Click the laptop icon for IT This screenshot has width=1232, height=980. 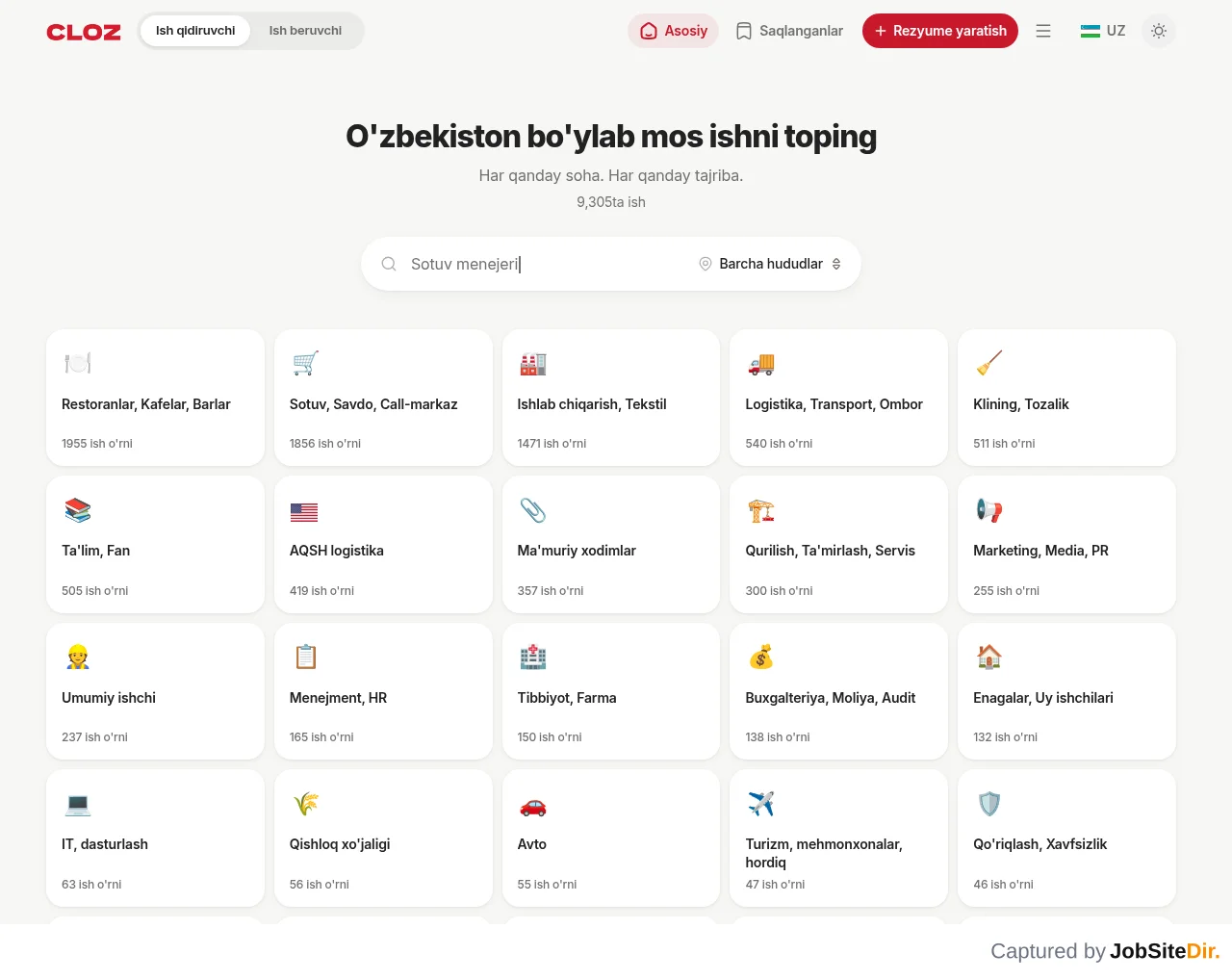[x=78, y=804]
